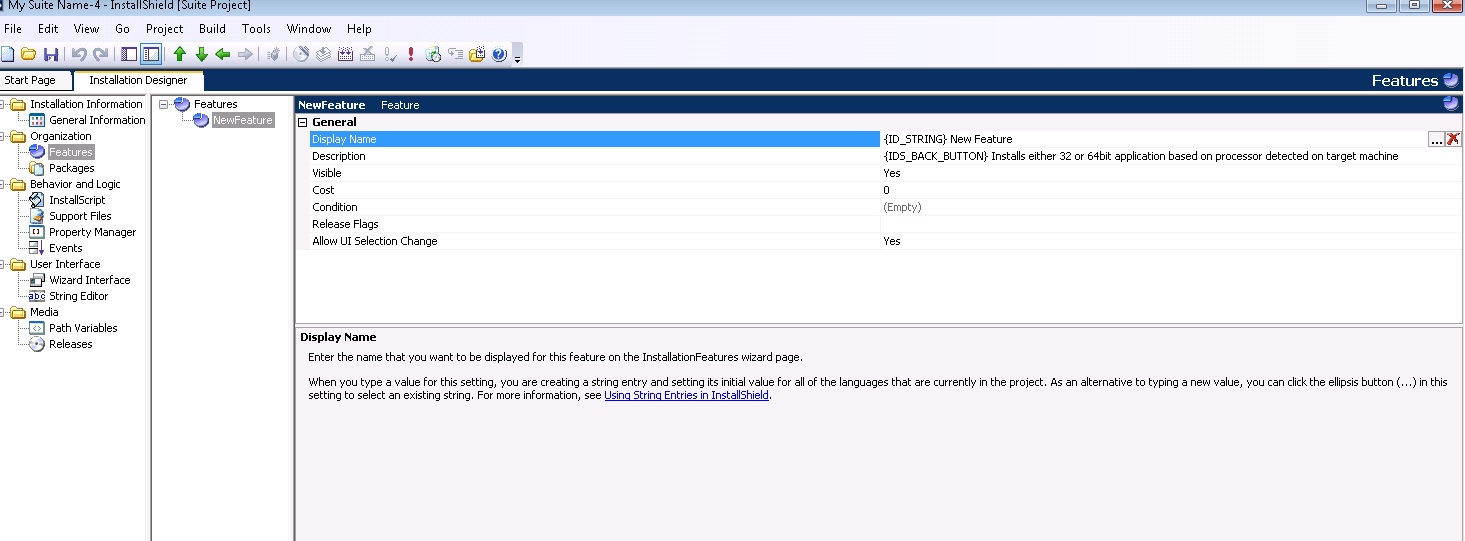Undo the last action in the toolbar
Screen dimensions: 1465x541
[x=79, y=54]
